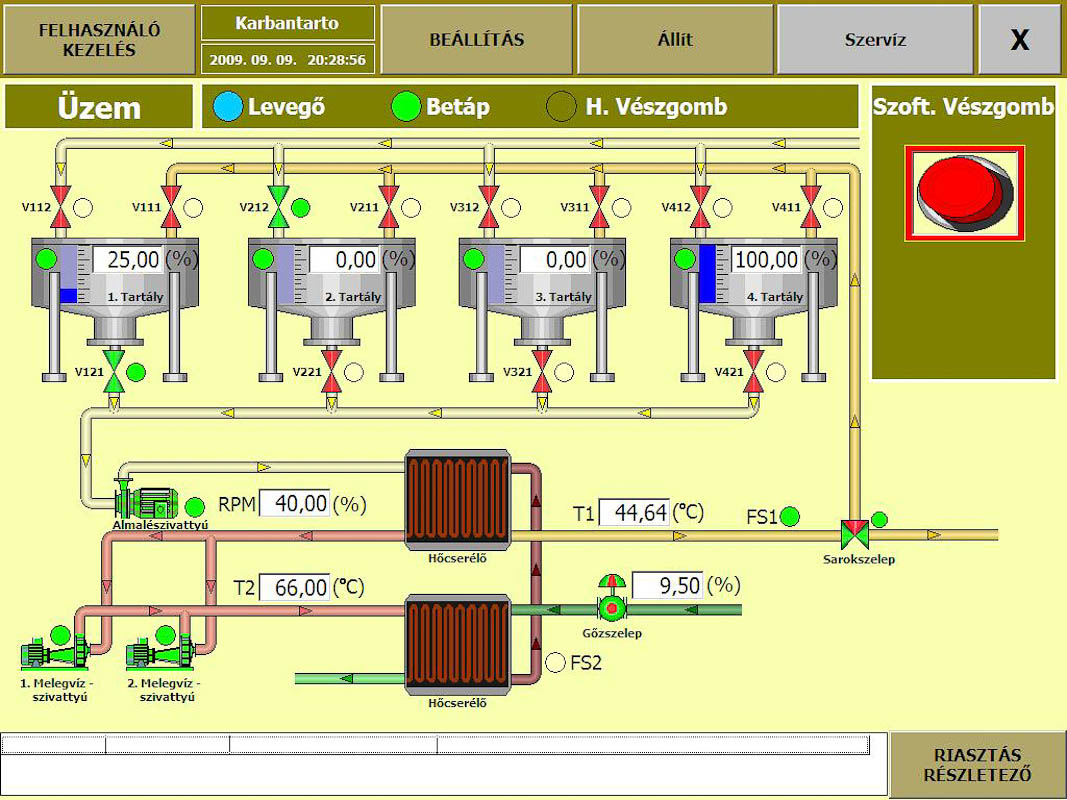Open the BEÁLLÍTÁS settings menu

(x=476, y=40)
